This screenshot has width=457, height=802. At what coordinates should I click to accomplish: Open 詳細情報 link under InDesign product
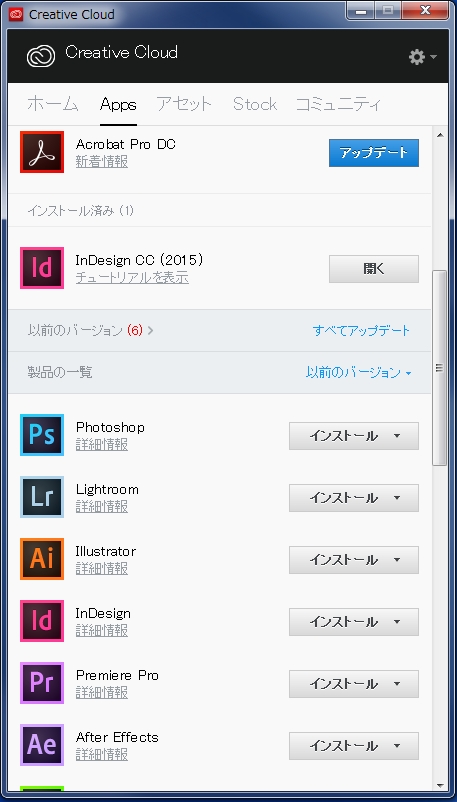102,630
